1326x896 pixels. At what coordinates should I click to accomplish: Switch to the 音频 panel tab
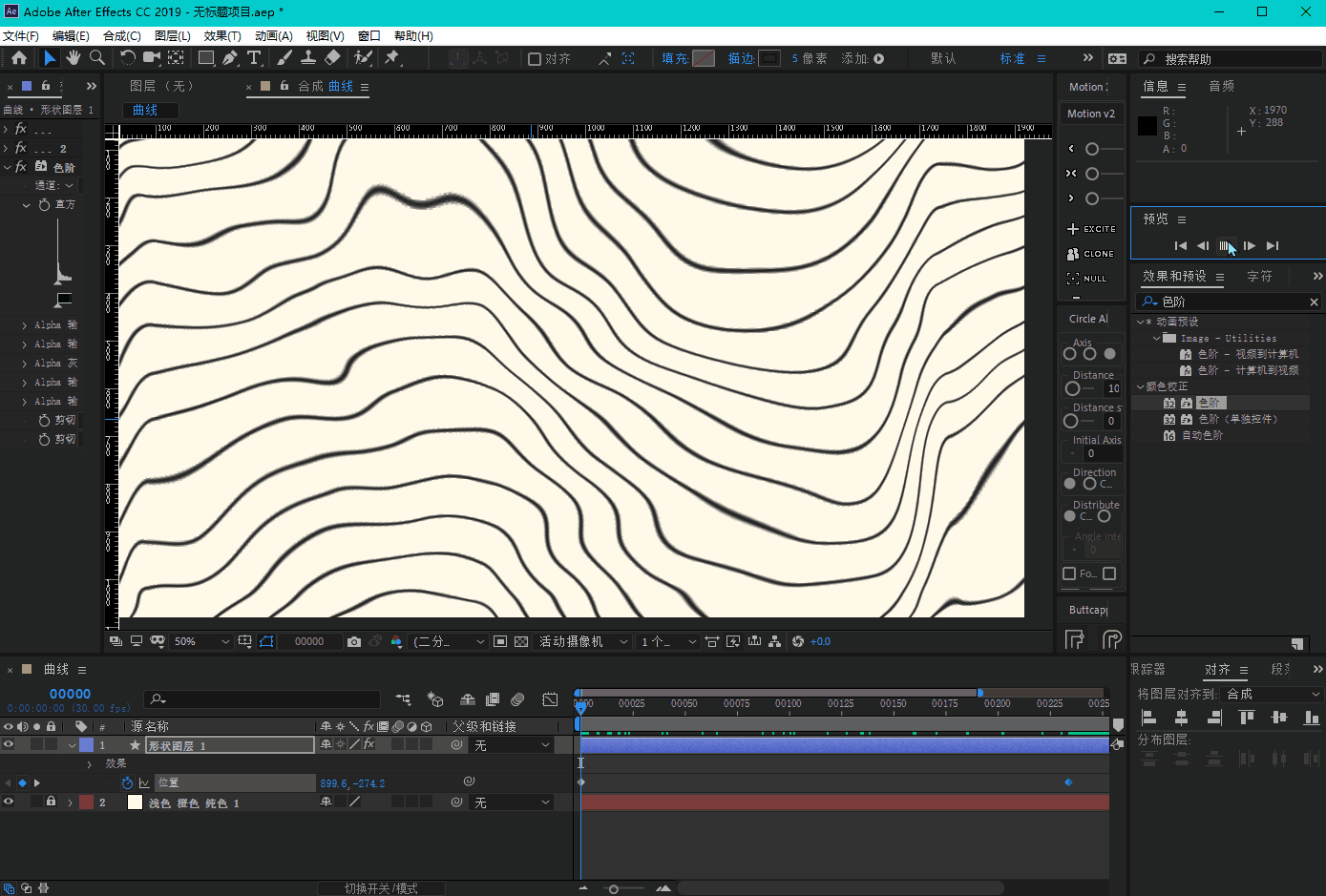point(1221,86)
